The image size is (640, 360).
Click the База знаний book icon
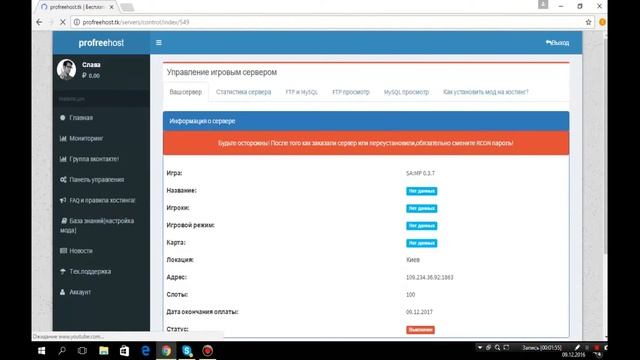click(64, 221)
